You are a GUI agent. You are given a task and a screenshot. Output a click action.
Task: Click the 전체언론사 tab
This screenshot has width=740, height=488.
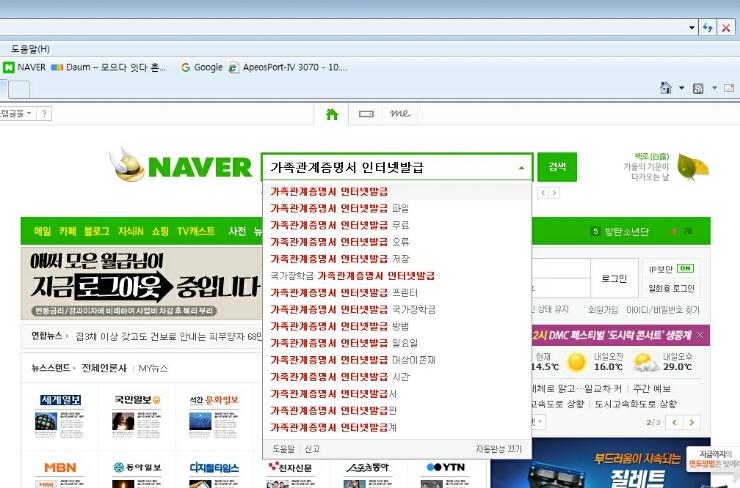click(x=104, y=368)
